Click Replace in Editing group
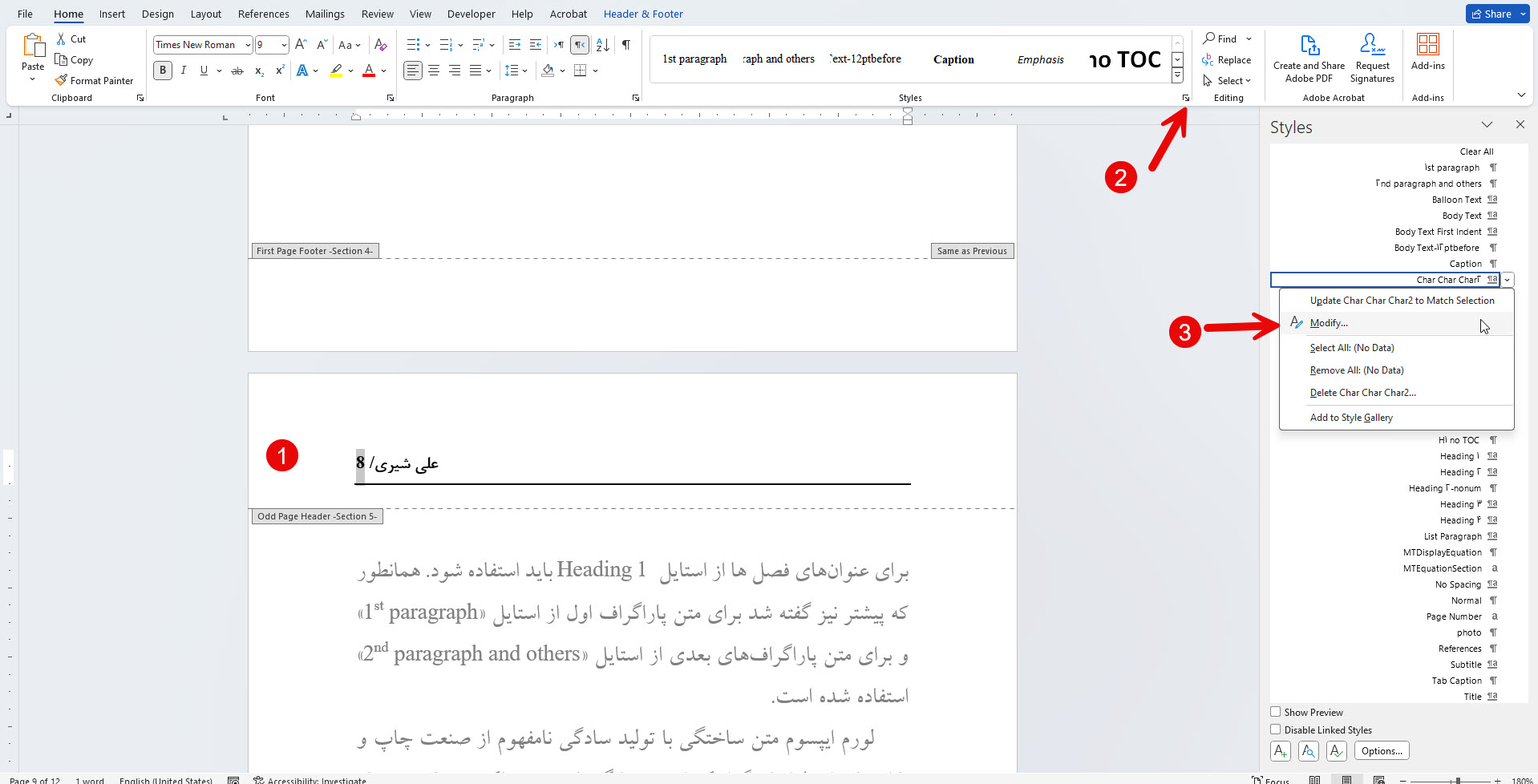 [1227, 59]
